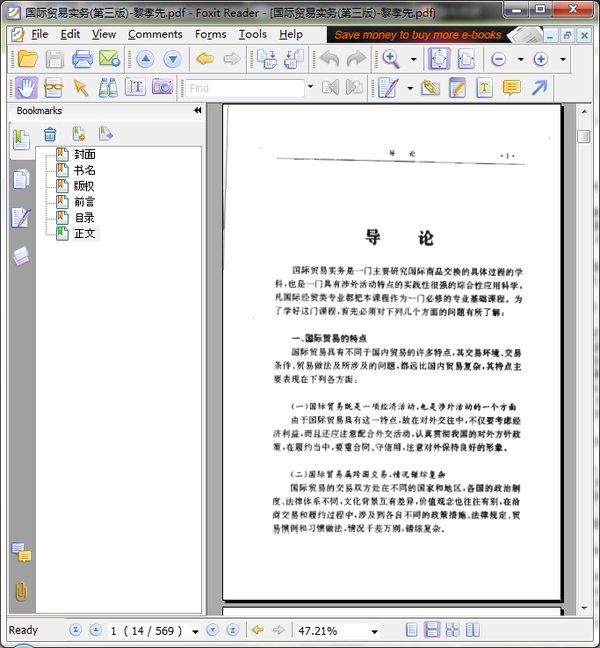Email the document using the envelope icon
Image resolution: width=600 pixels, height=648 pixels.
coord(110,59)
